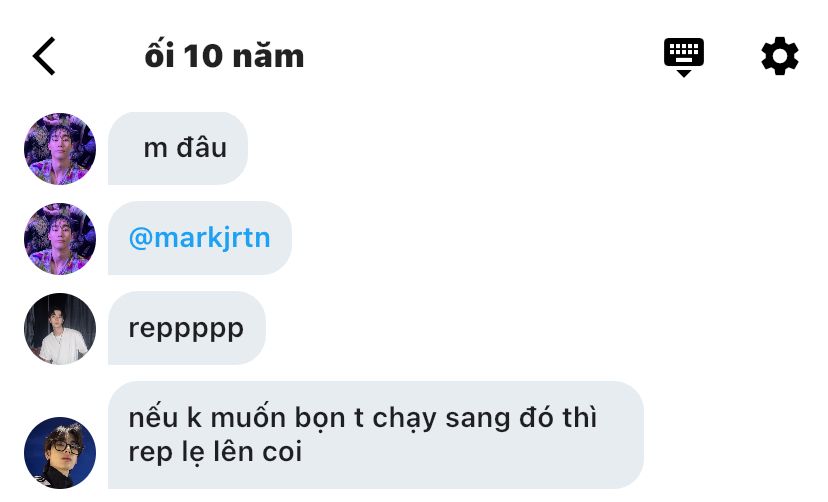The image size is (828, 502).
Task: Tap the group title "ối 10 năm"
Action: (x=224, y=57)
